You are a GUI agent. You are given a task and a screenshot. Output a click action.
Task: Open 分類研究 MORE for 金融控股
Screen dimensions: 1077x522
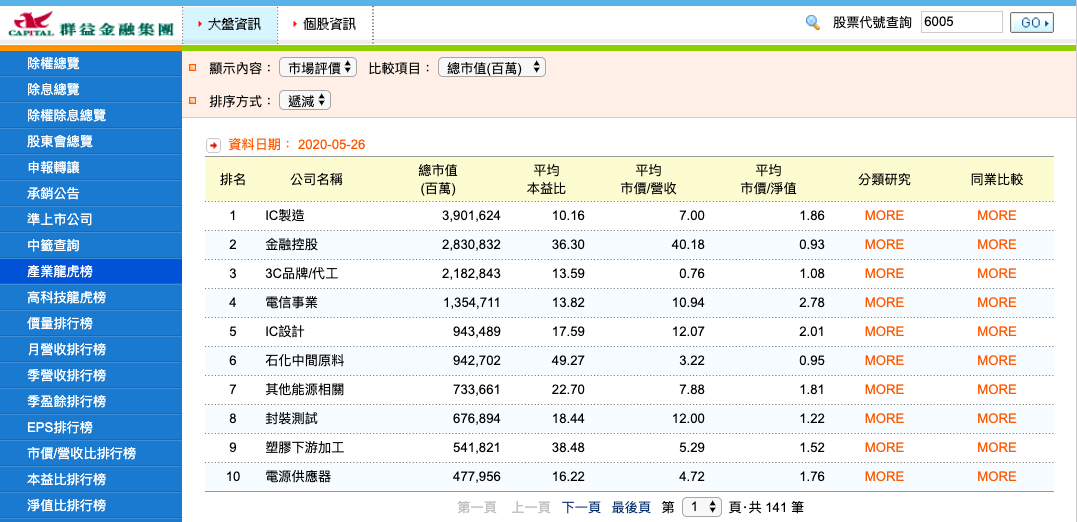(884, 245)
